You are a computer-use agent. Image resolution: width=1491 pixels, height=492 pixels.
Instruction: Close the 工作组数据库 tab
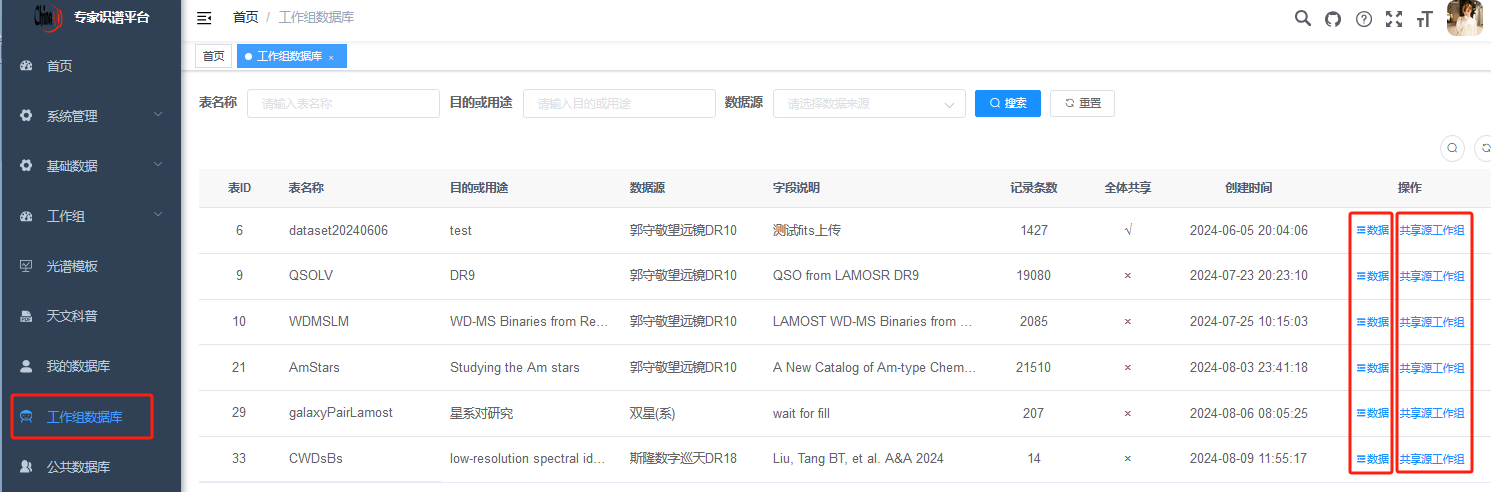coord(331,58)
